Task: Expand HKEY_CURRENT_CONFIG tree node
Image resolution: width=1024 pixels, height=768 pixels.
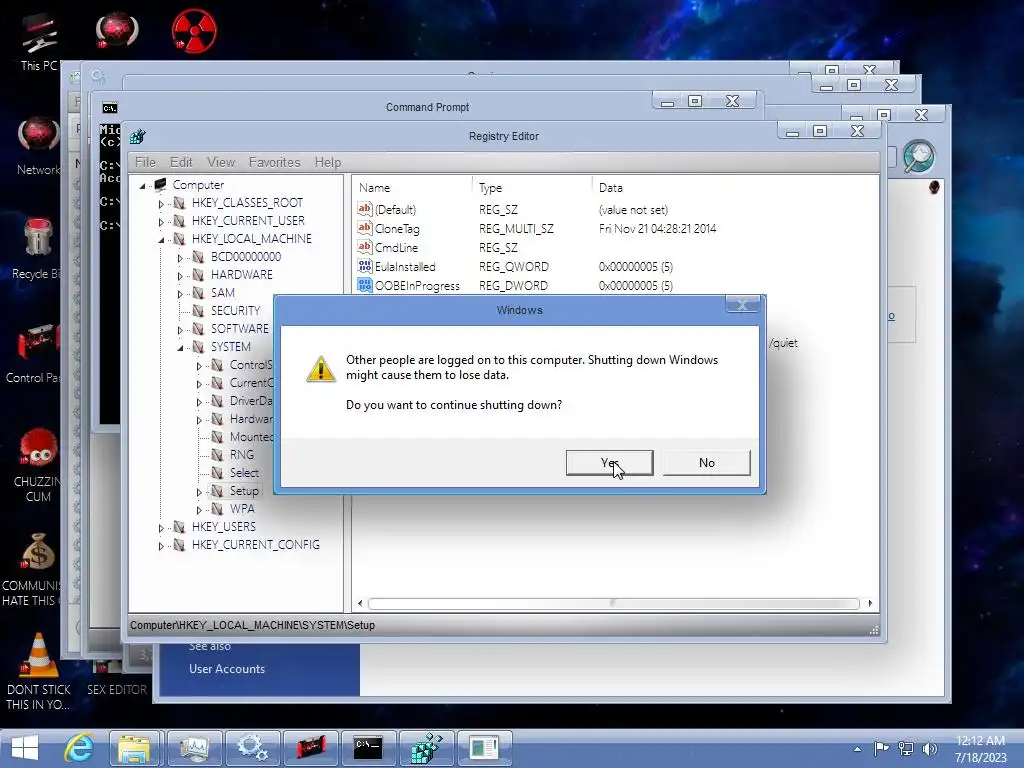Action: 161,546
